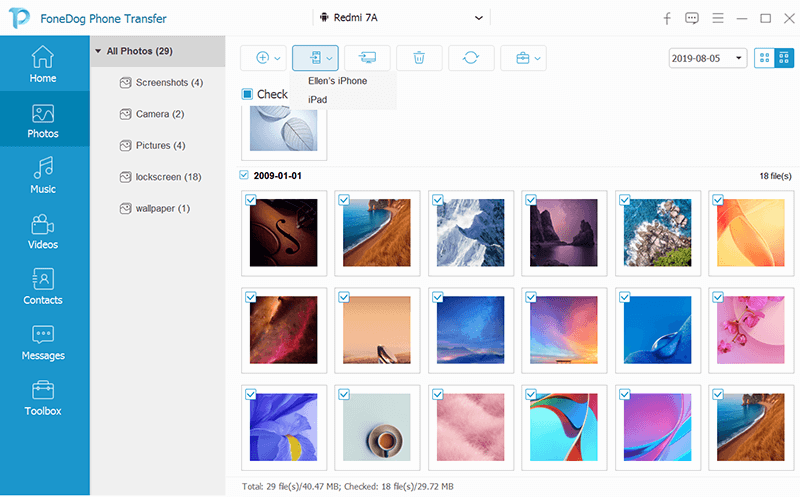The image size is (800, 497).
Task: Open the Messages section
Action: tap(43, 342)
